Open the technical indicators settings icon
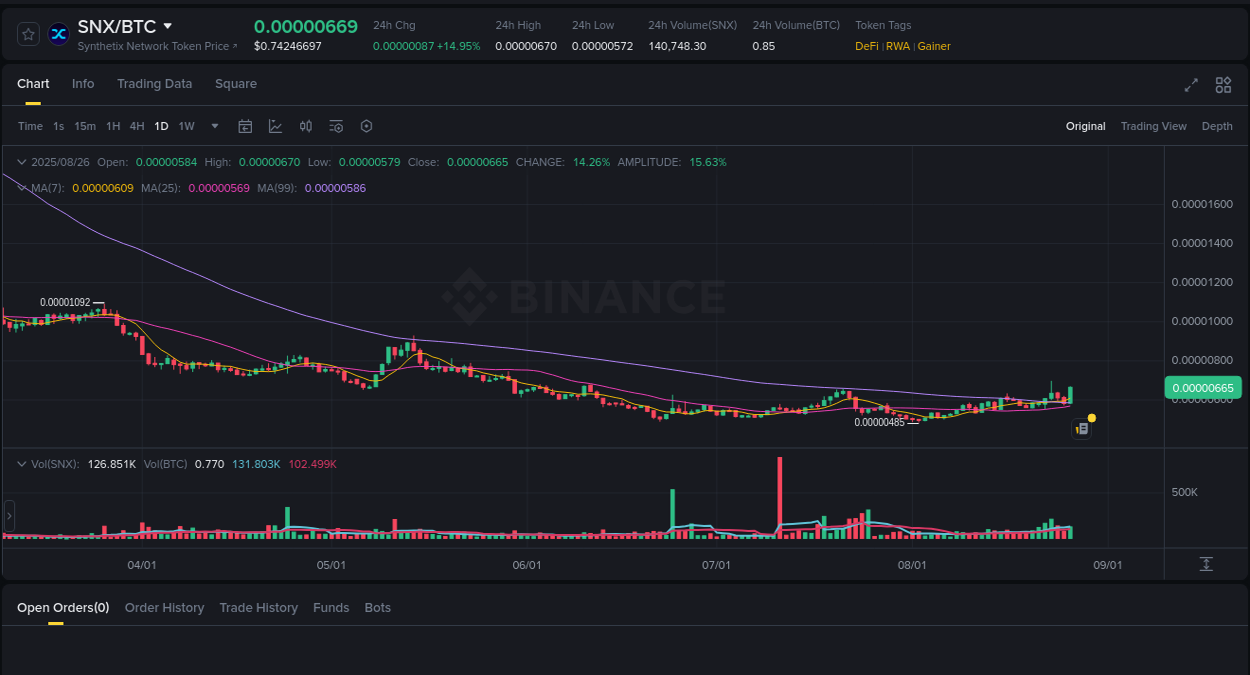The image size is (1250, 675). click(x=336, y=126)
